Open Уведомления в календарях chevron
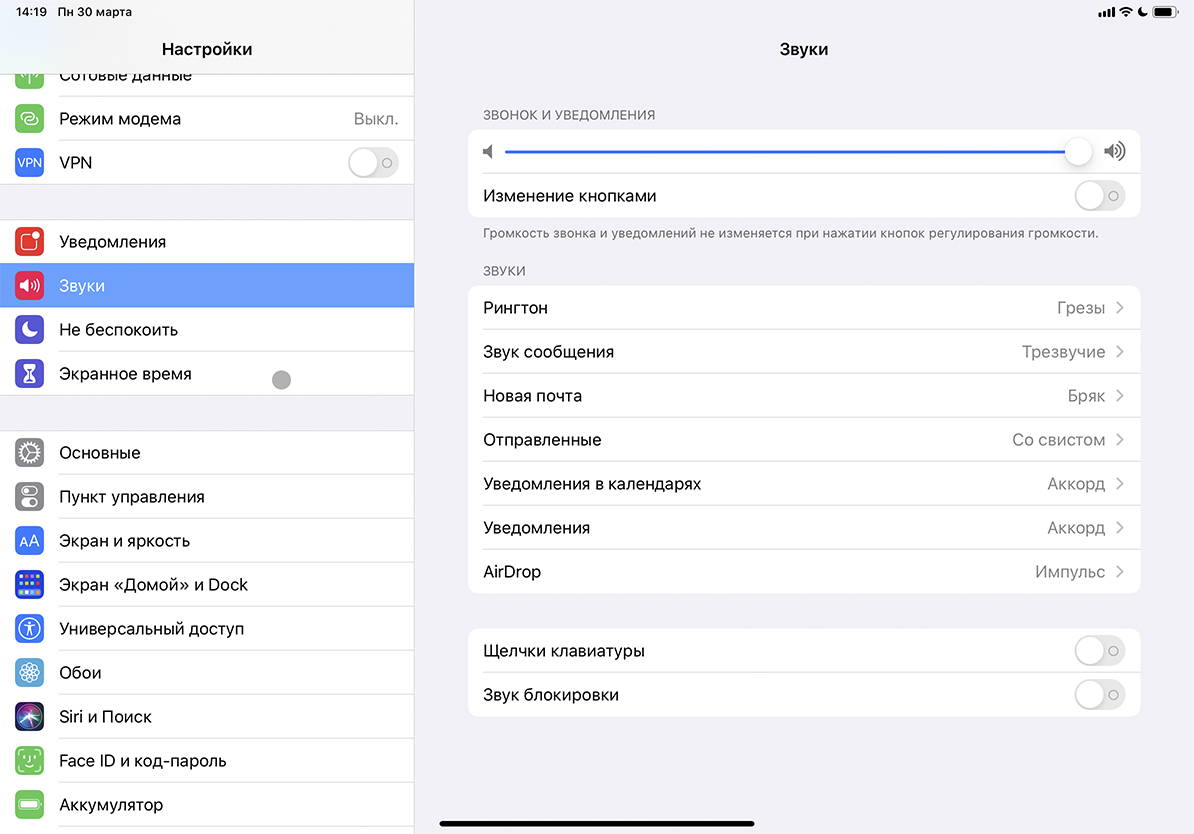The width and height of the screenshot is (1194, 834). pyautogui.click(x=1120, y=484)
